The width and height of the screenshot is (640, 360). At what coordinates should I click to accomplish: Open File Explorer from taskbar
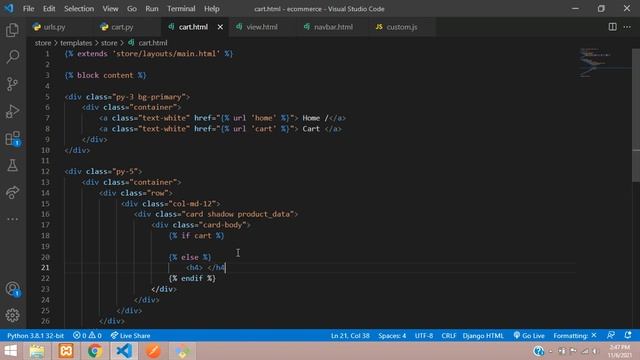tap(37, 351)
